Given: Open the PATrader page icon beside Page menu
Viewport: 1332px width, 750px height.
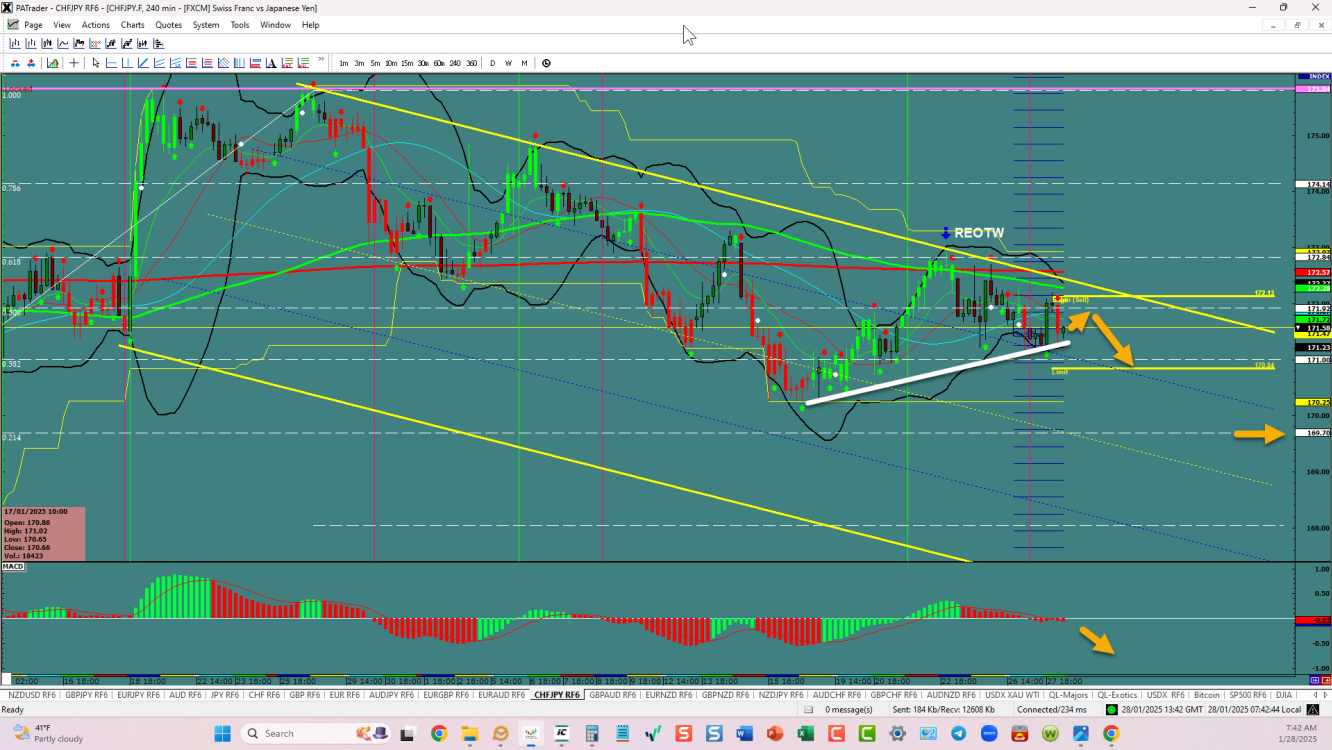Looking at the screenshot, I should tap(12, 24).
